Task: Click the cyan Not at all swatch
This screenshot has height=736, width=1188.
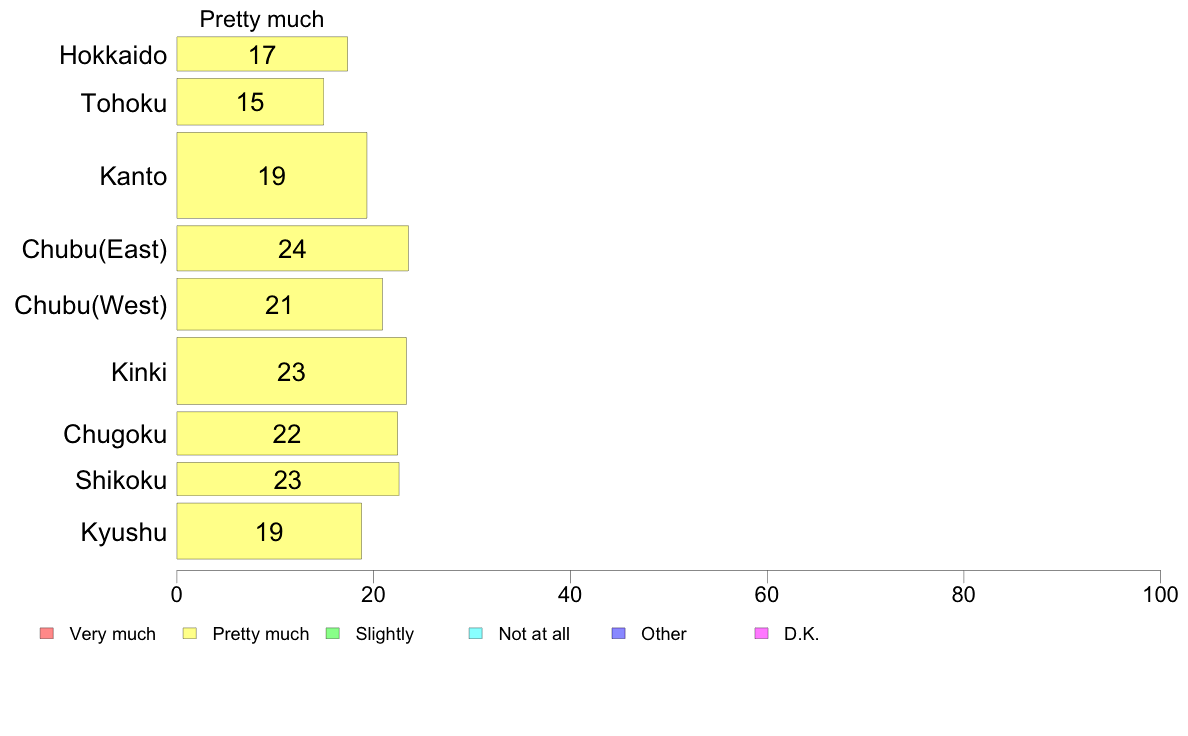Action: pyautogui.click(x=476, y=633)
